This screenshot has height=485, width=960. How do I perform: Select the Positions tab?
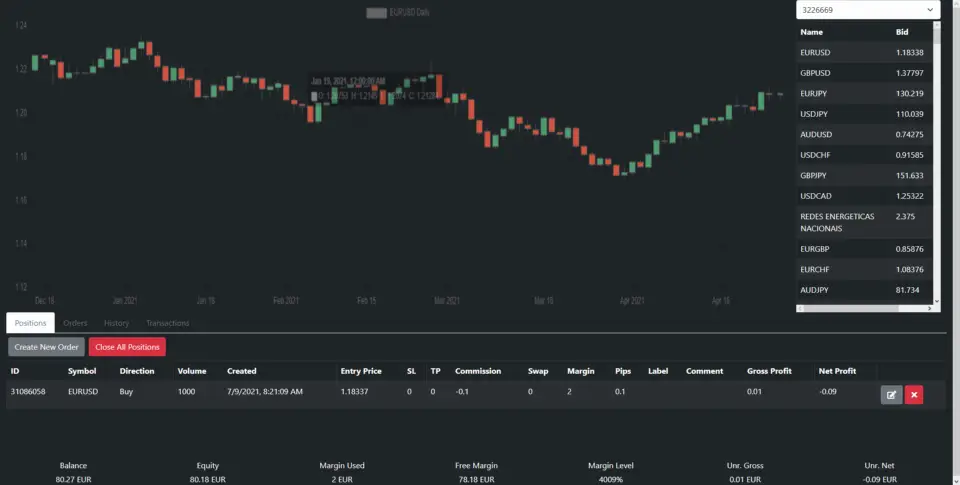(x=31, y=323)
